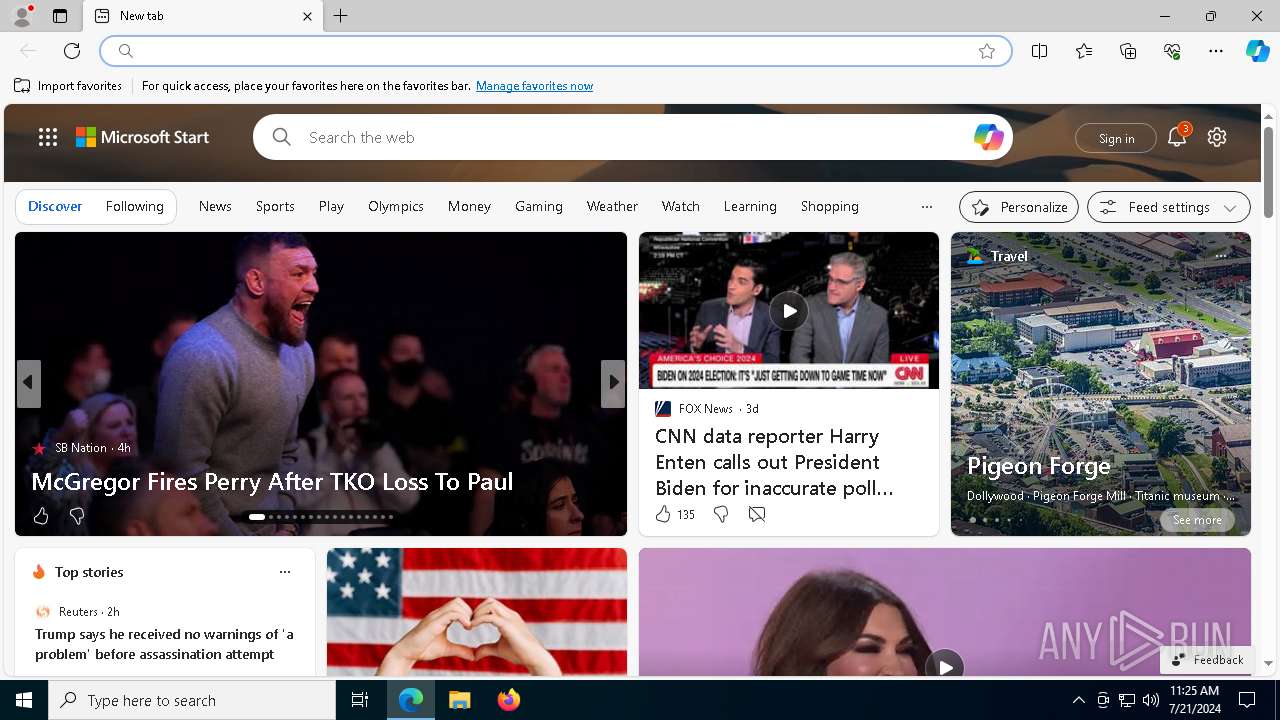Open File Explorer from taskbar
The width and height of the screenshot is (1280, 720).
click(x=460, y=700)
